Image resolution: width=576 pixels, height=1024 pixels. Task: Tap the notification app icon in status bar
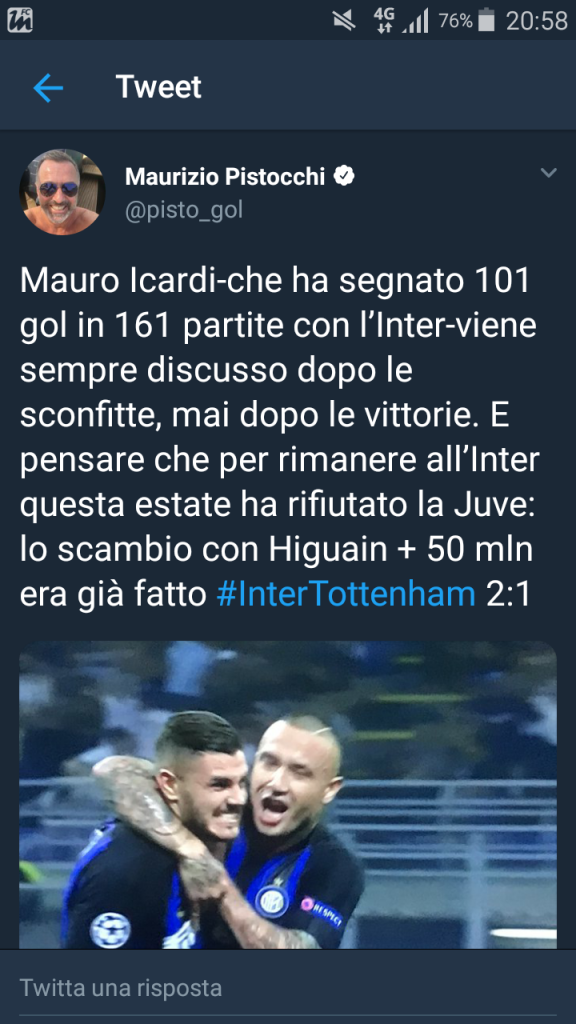coord(20,20)
